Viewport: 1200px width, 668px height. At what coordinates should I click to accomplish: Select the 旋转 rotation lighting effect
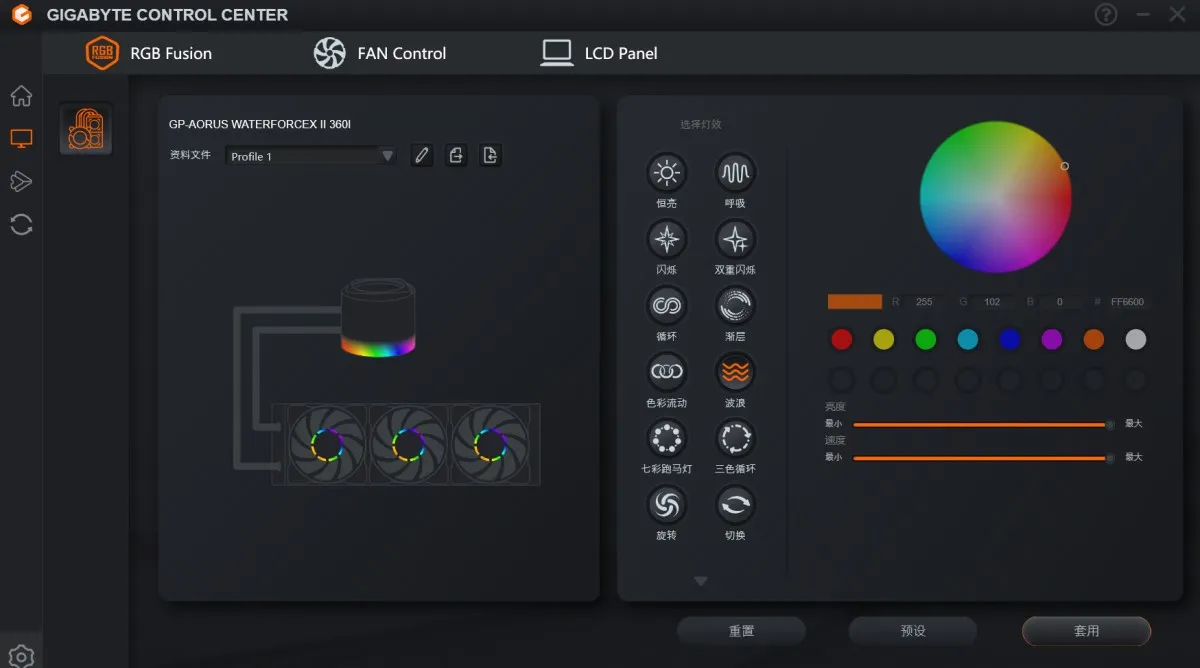pyautogui.click(x=666, y=505)
